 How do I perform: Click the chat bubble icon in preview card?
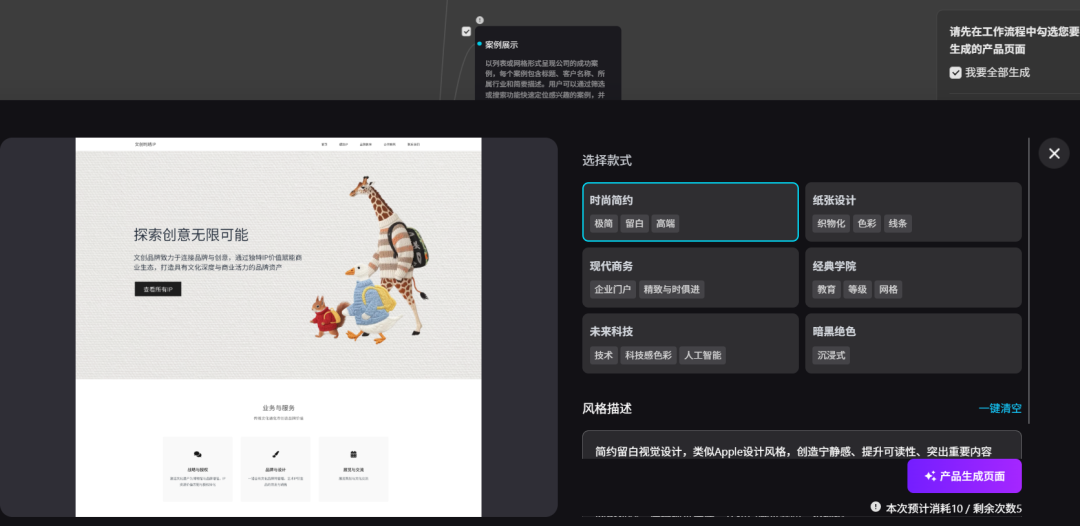click(x=198, y=454)
